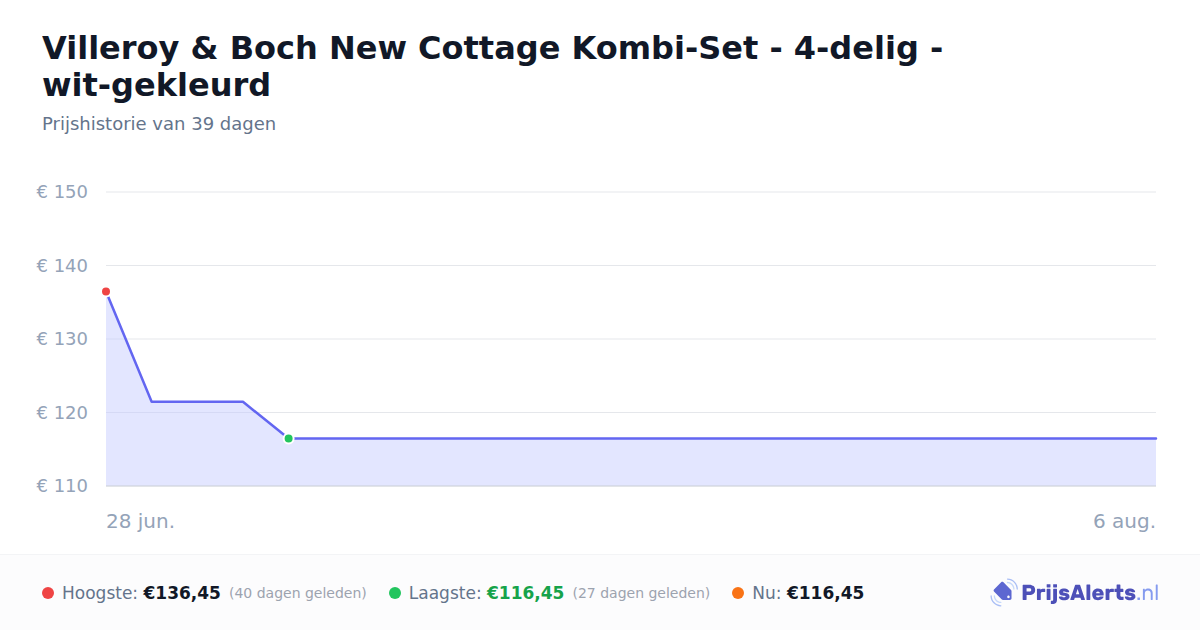
Task: Click the product title Villeroy & Boch heading
Action: (x=492, y=66)
